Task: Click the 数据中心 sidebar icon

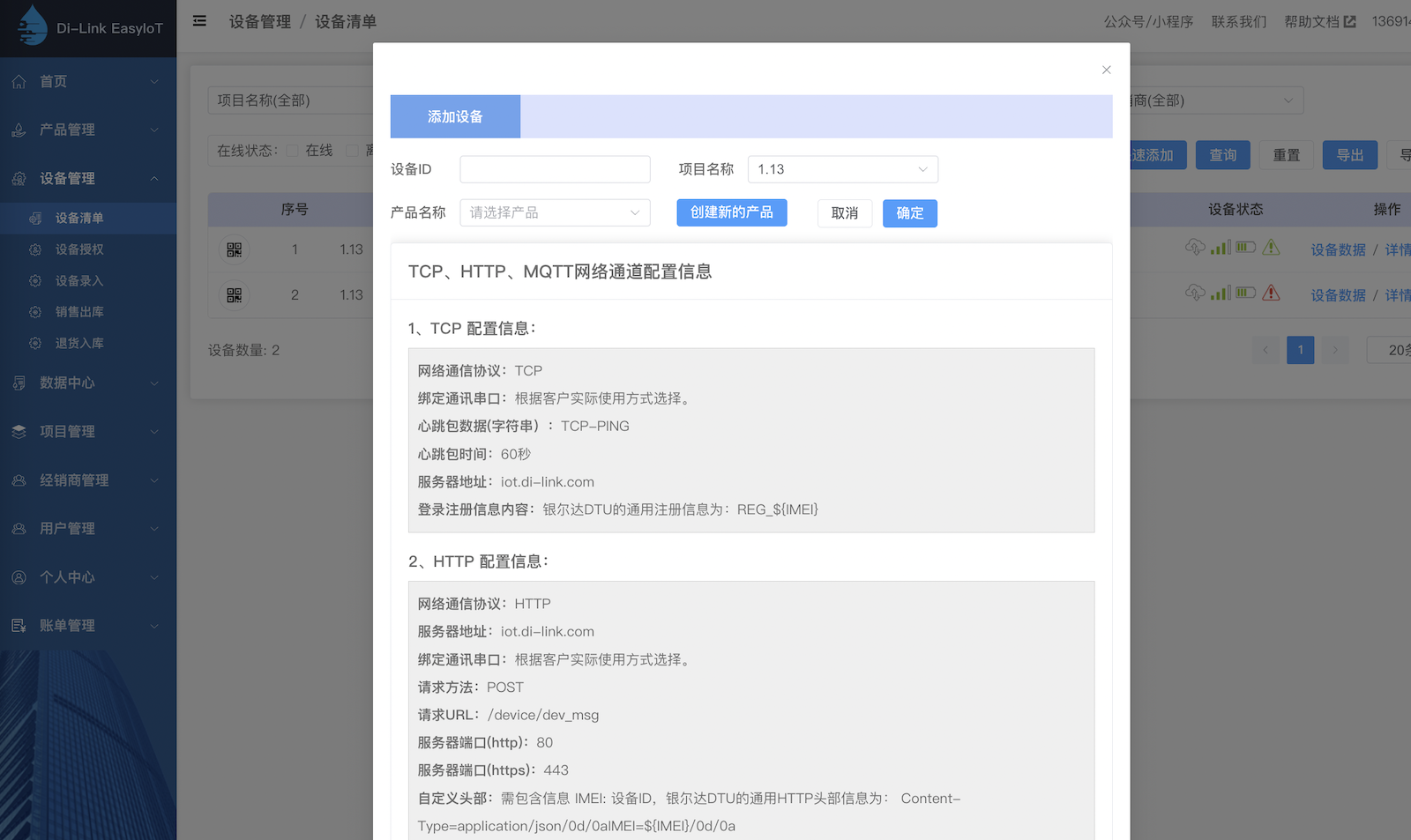Action: [x=19, y=383]
